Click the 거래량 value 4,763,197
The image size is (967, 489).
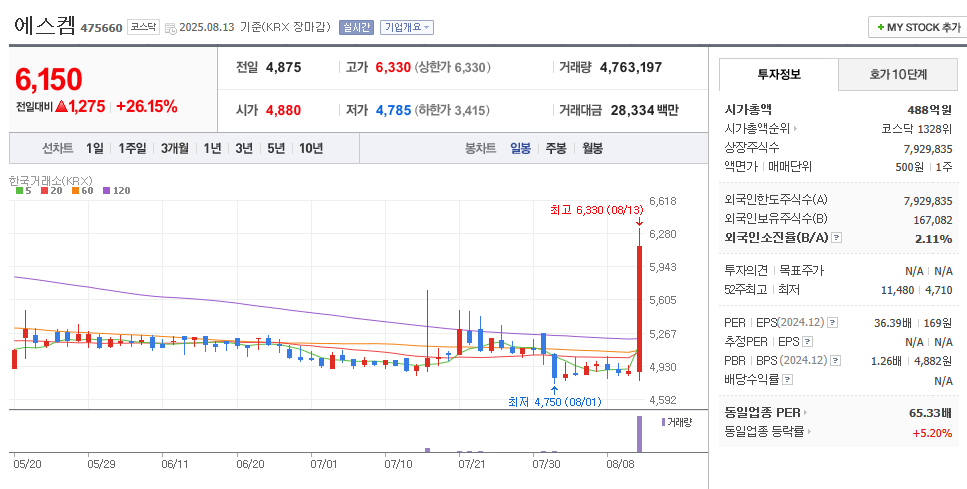pos(631,67)
